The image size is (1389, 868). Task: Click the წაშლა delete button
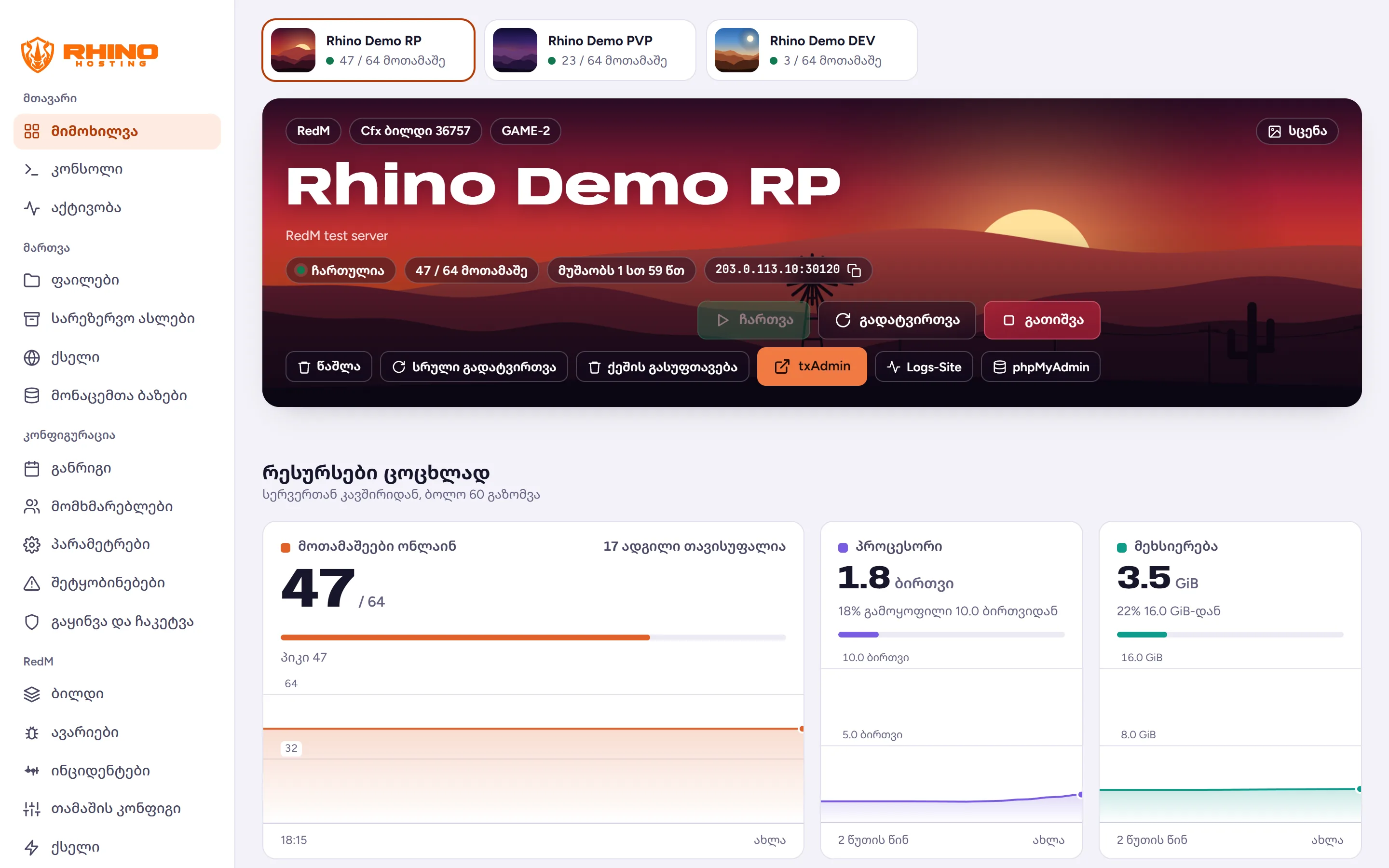point(329,367)
